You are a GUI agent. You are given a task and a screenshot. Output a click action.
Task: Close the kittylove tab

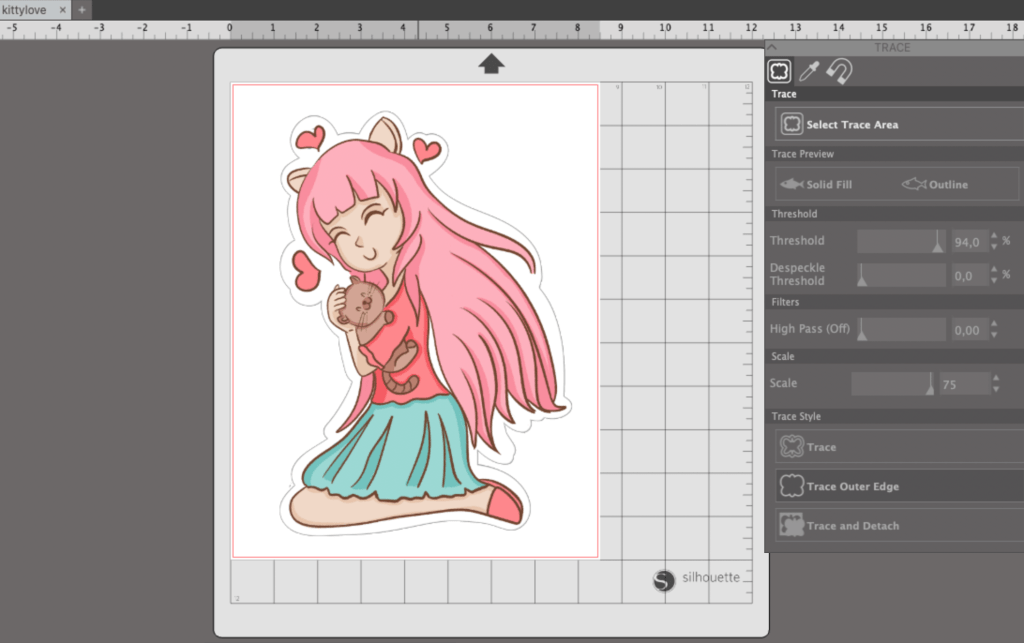(63, 10)
